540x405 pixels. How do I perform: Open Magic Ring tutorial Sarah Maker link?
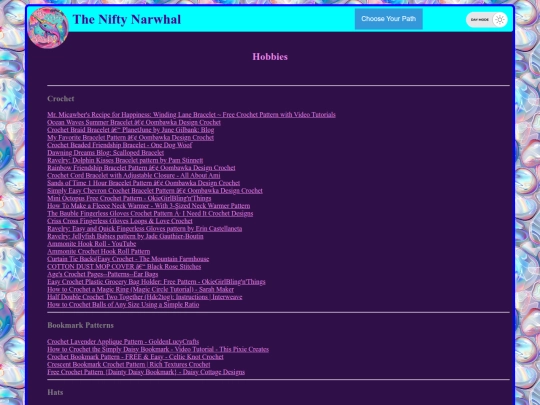pos(141,289)
